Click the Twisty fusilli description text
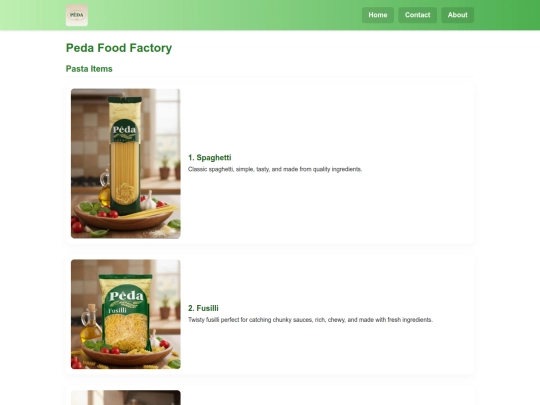This screenshot has width=540, height=405. (x=310, y=320)
